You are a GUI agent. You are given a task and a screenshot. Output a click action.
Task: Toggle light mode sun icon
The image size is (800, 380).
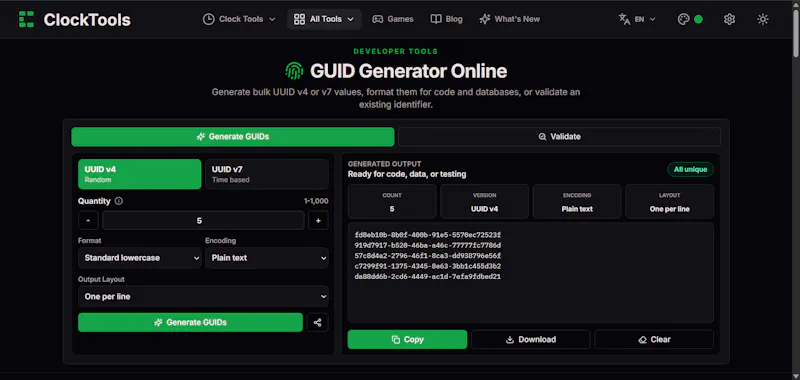763,19
